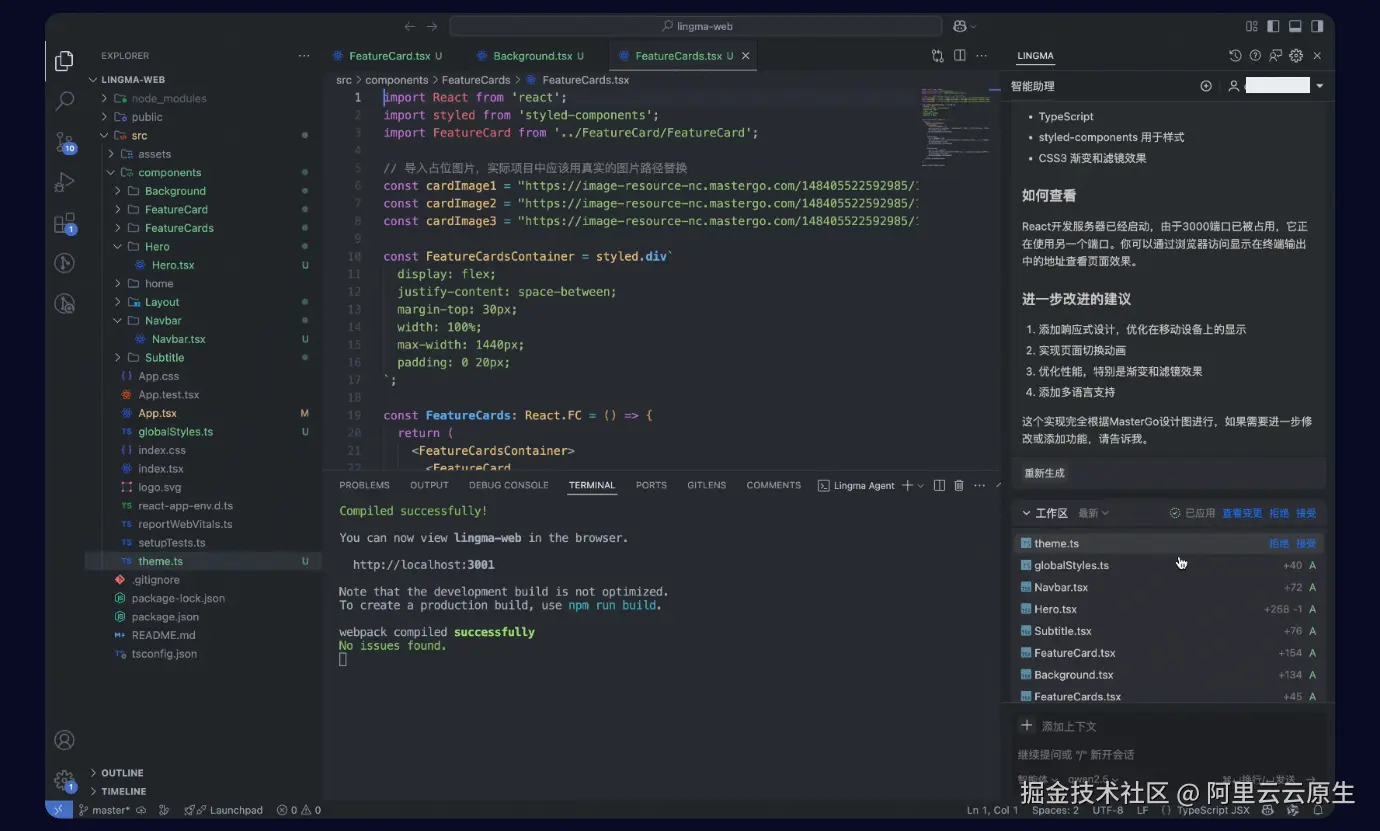Open the Run and Debug view

[x=64, y=182]
